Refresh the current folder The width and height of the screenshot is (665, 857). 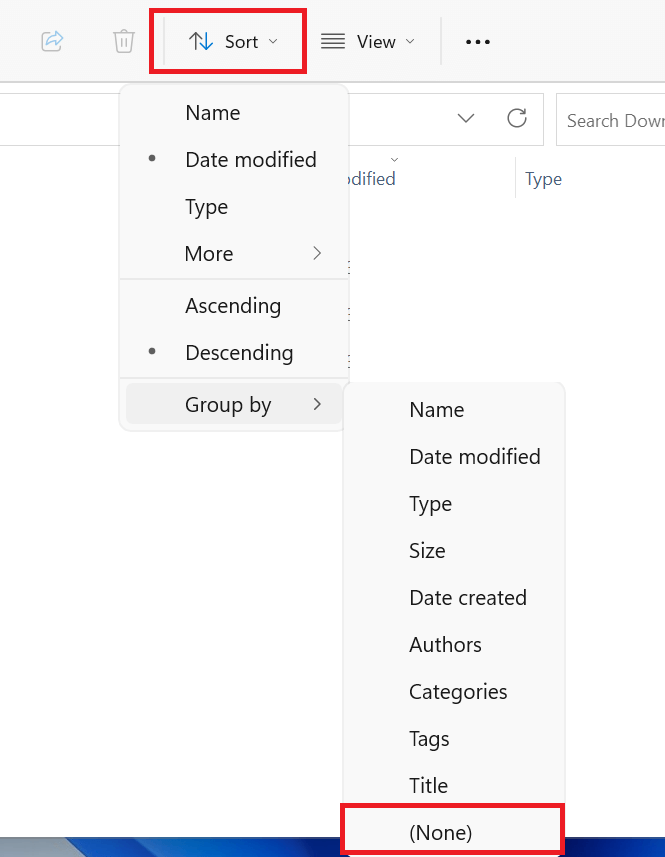(517, 118)
